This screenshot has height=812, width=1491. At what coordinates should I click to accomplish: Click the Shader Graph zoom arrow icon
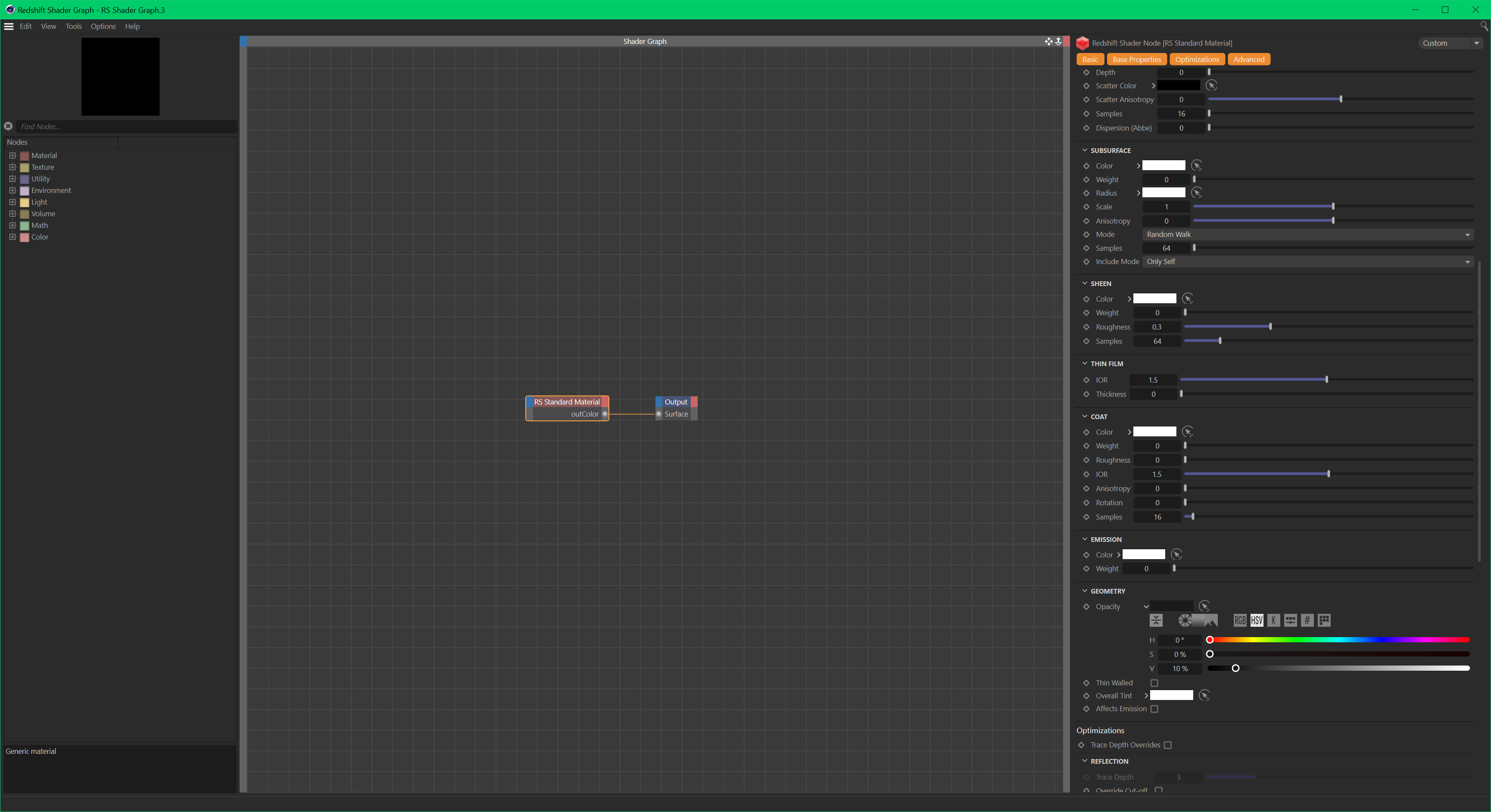1058,41
